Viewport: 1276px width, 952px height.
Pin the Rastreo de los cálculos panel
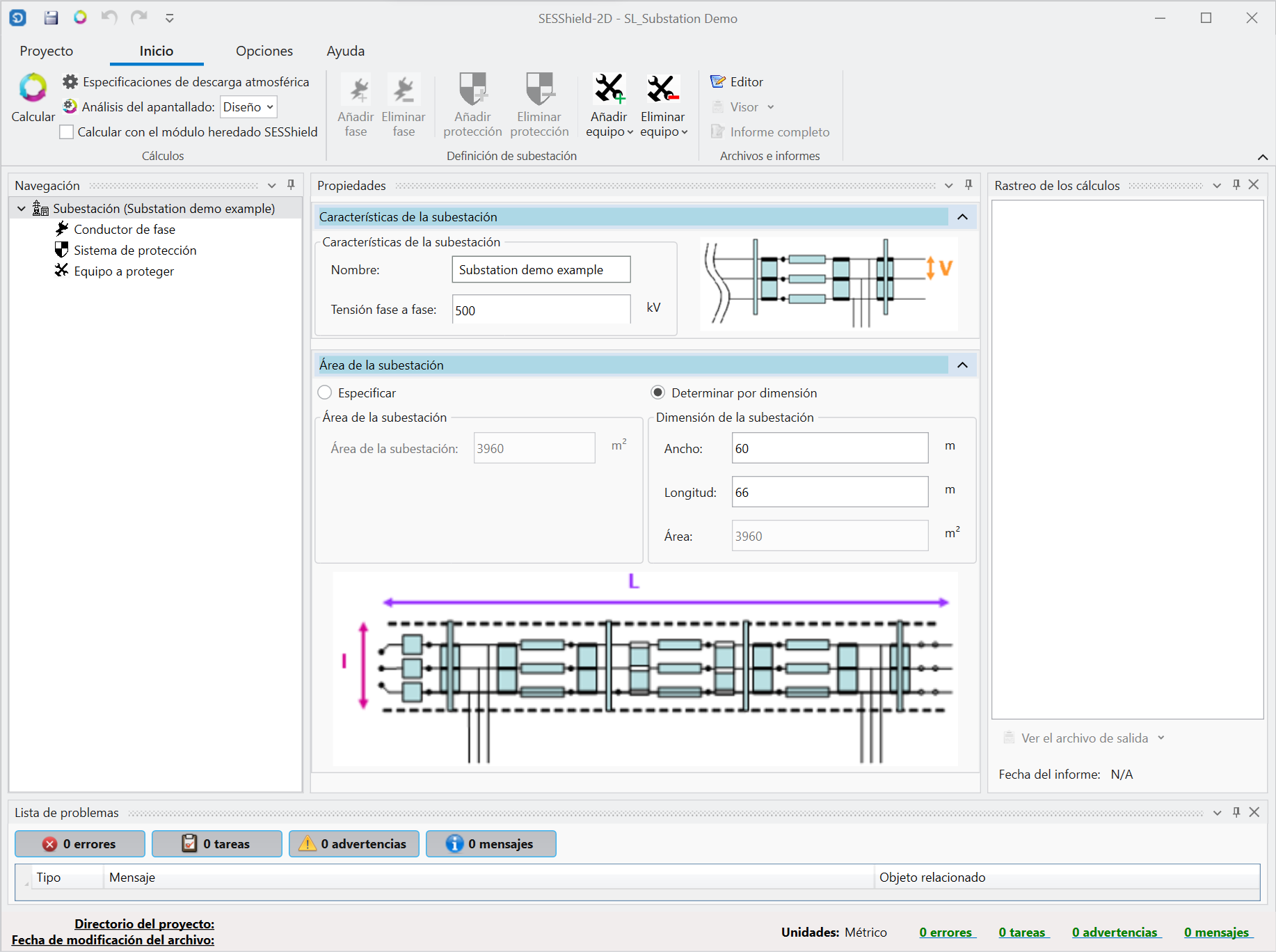(1236, 185)
